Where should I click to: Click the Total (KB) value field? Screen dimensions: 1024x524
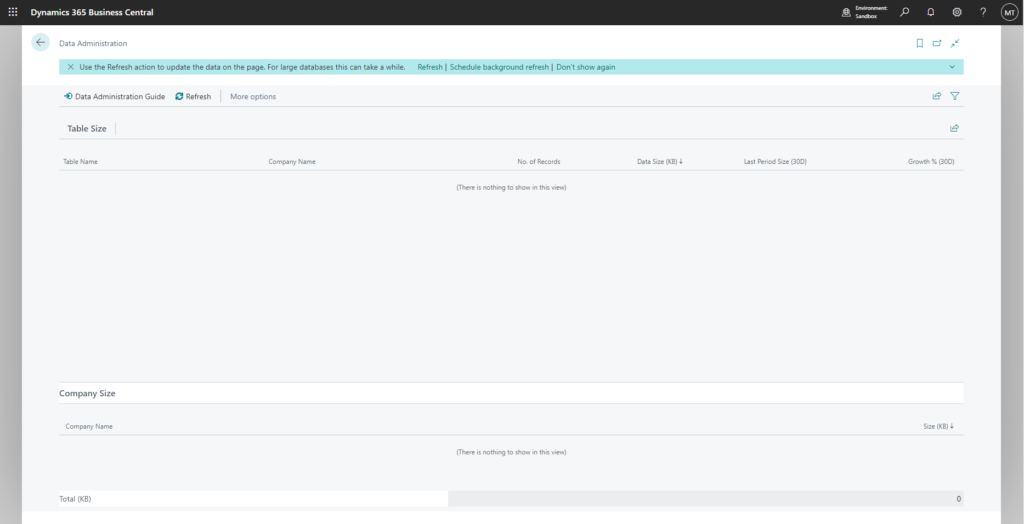(705, 499)
